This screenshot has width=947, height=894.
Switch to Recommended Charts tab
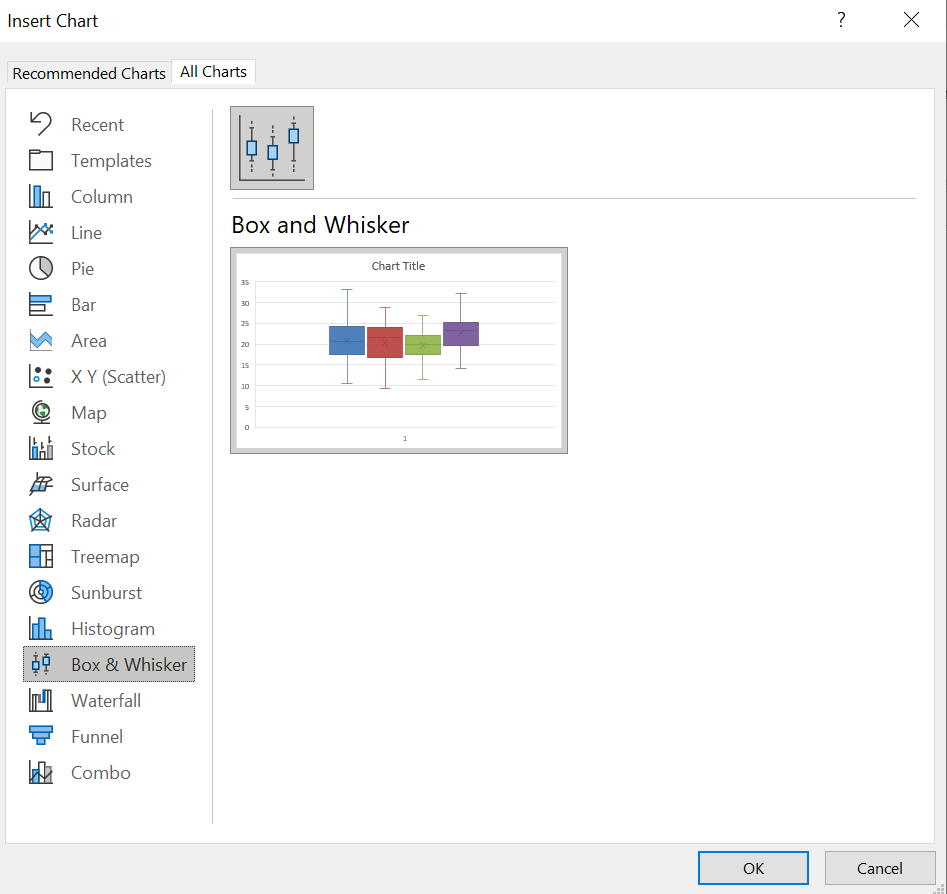click(x=89, y=73)
